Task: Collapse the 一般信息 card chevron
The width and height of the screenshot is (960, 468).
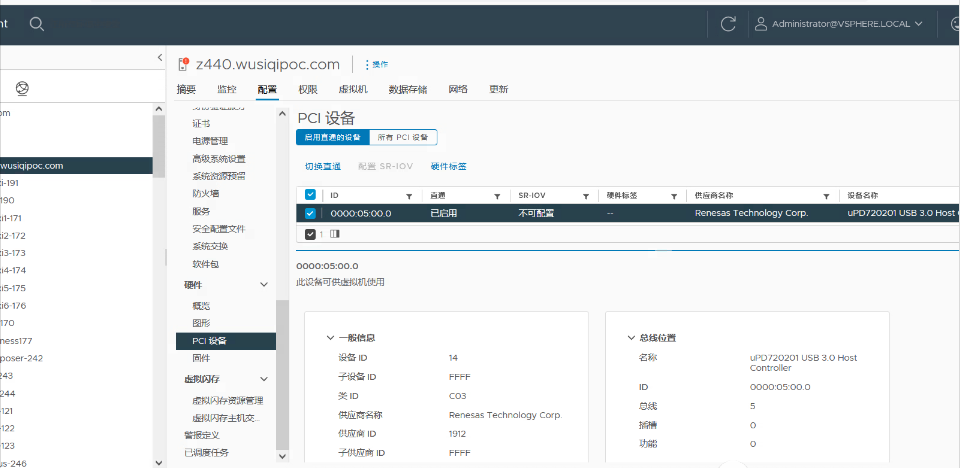Action: pyautogui.click(x=330, y=338)
